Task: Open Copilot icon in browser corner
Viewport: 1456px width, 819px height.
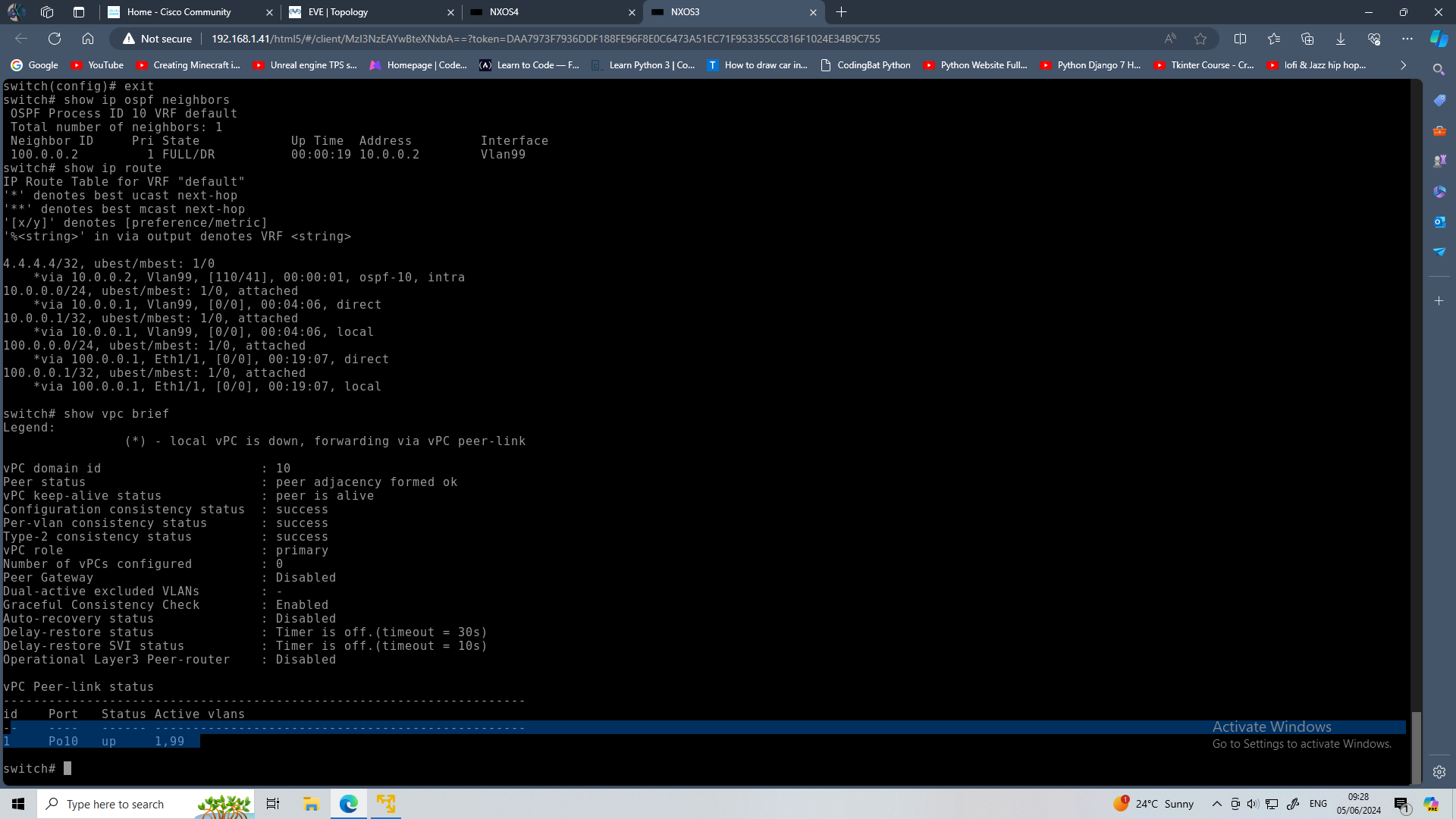Action: coord(1439,39)
